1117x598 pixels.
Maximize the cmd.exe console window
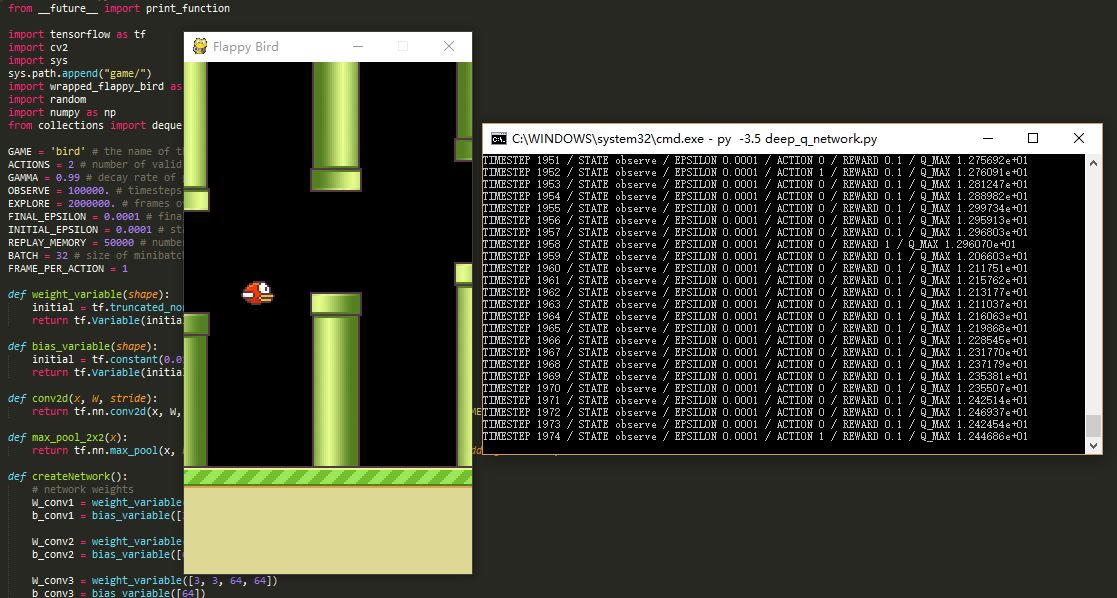(x=1033, y=139)
